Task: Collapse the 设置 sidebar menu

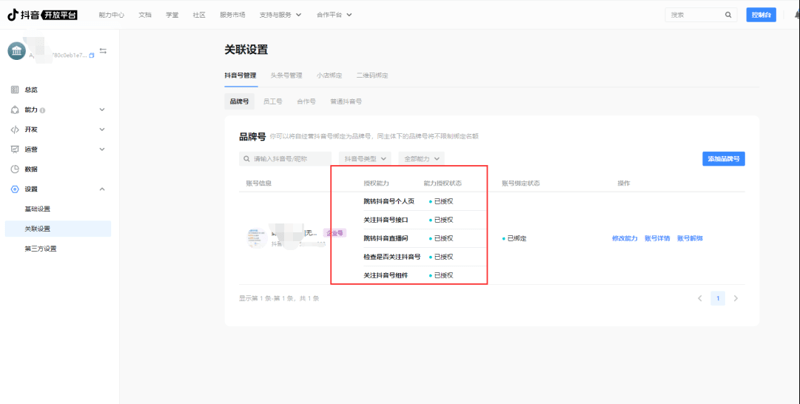Action: 102,189
